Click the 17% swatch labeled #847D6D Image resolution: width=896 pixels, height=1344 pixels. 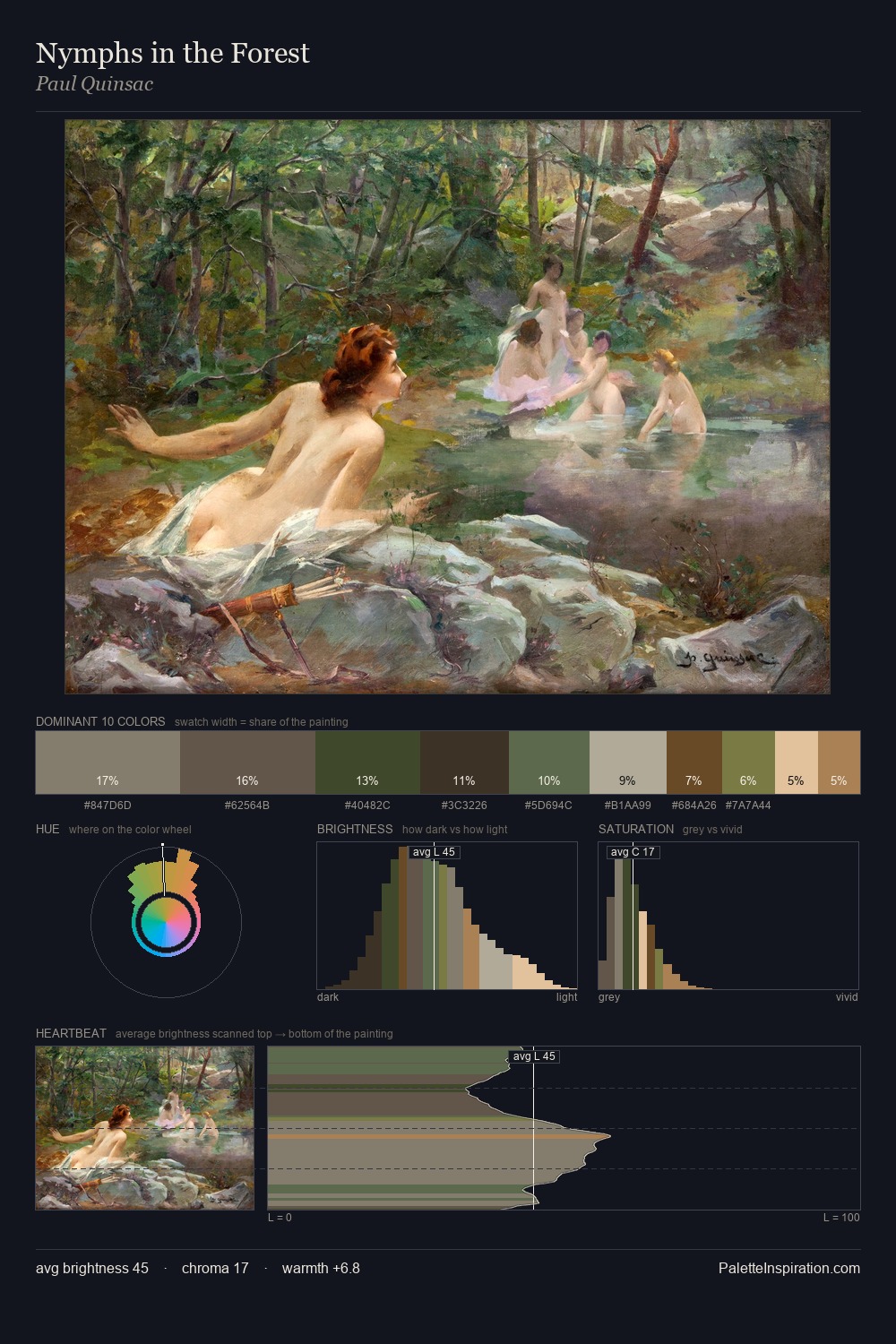108,762
